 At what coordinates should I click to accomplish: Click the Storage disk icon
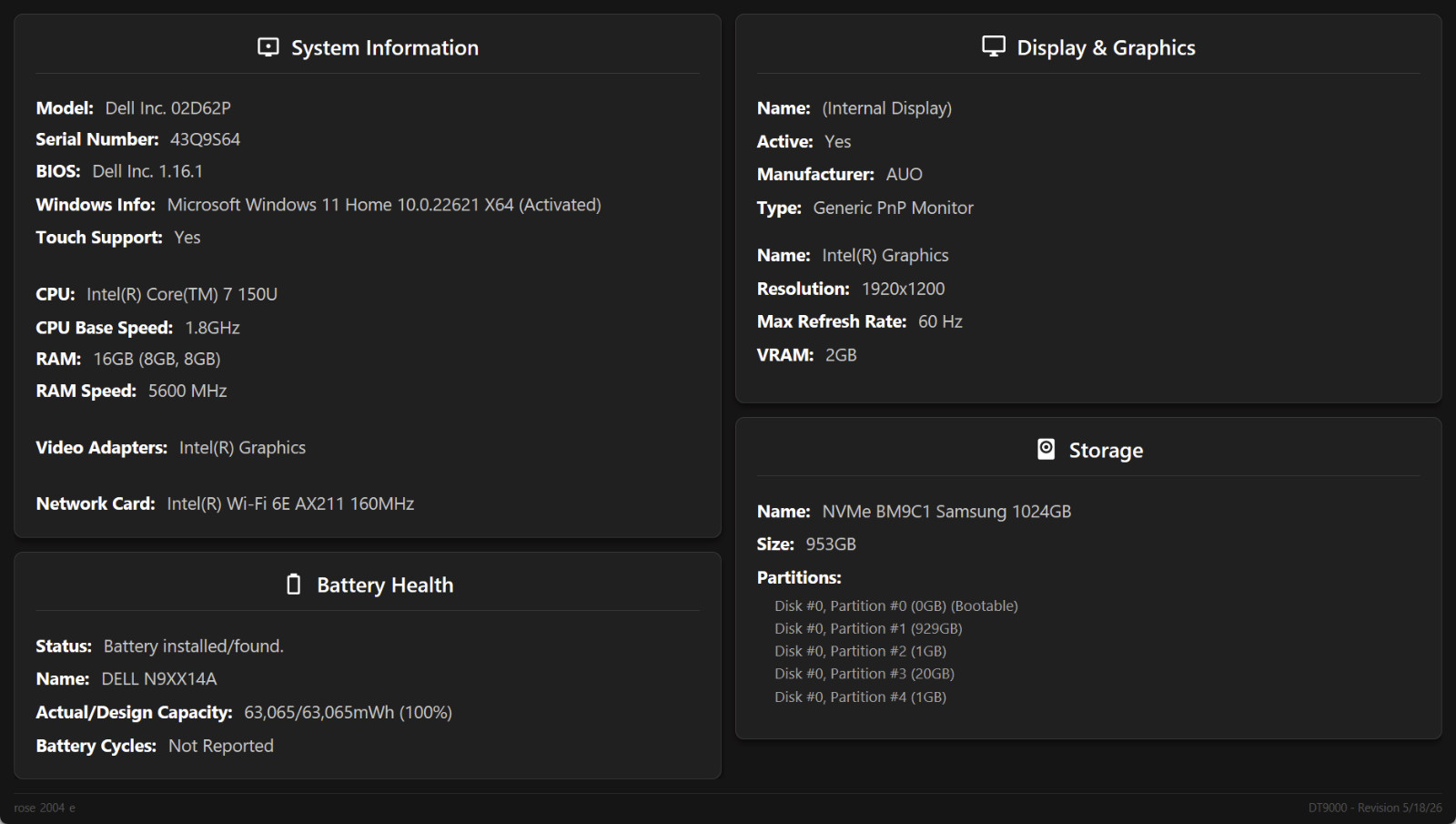(x=1046, y=449)
